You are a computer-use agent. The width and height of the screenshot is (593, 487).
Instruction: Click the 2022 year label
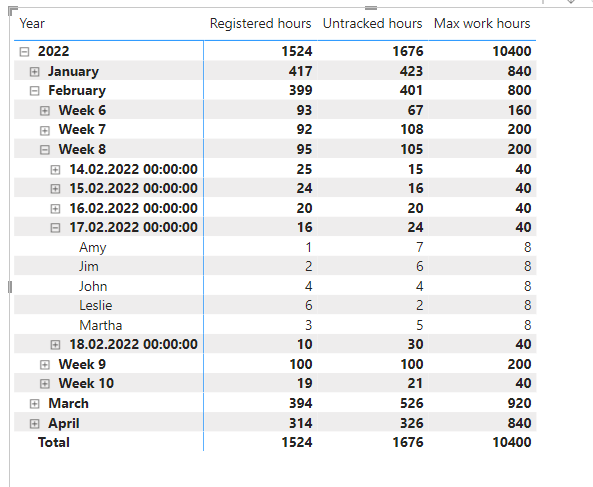point(53,51)
